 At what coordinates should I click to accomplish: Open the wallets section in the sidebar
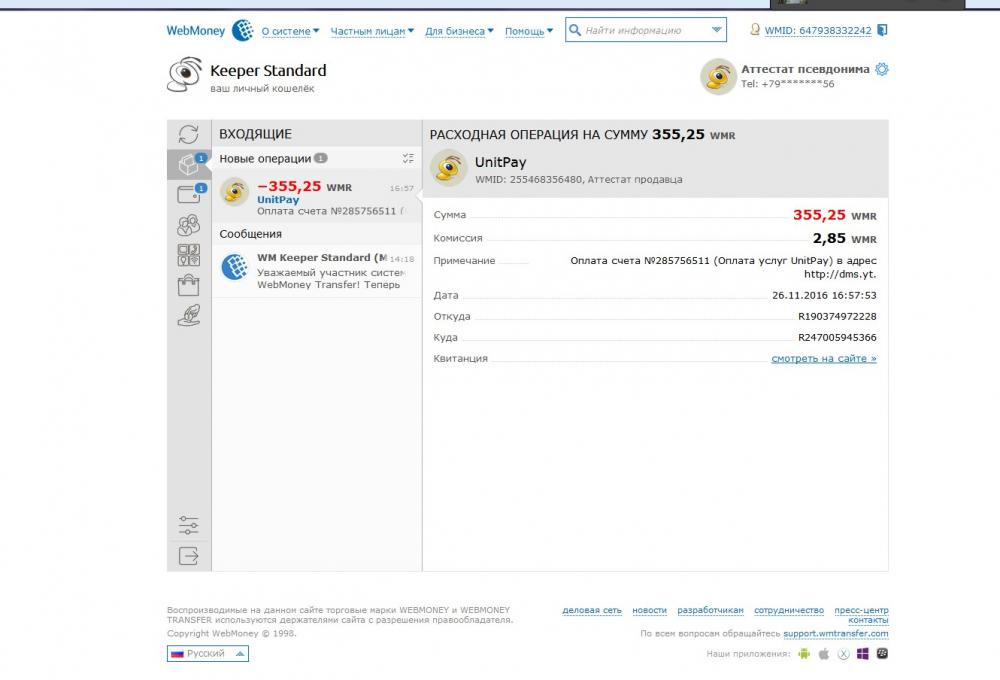[x=188, y=195]
